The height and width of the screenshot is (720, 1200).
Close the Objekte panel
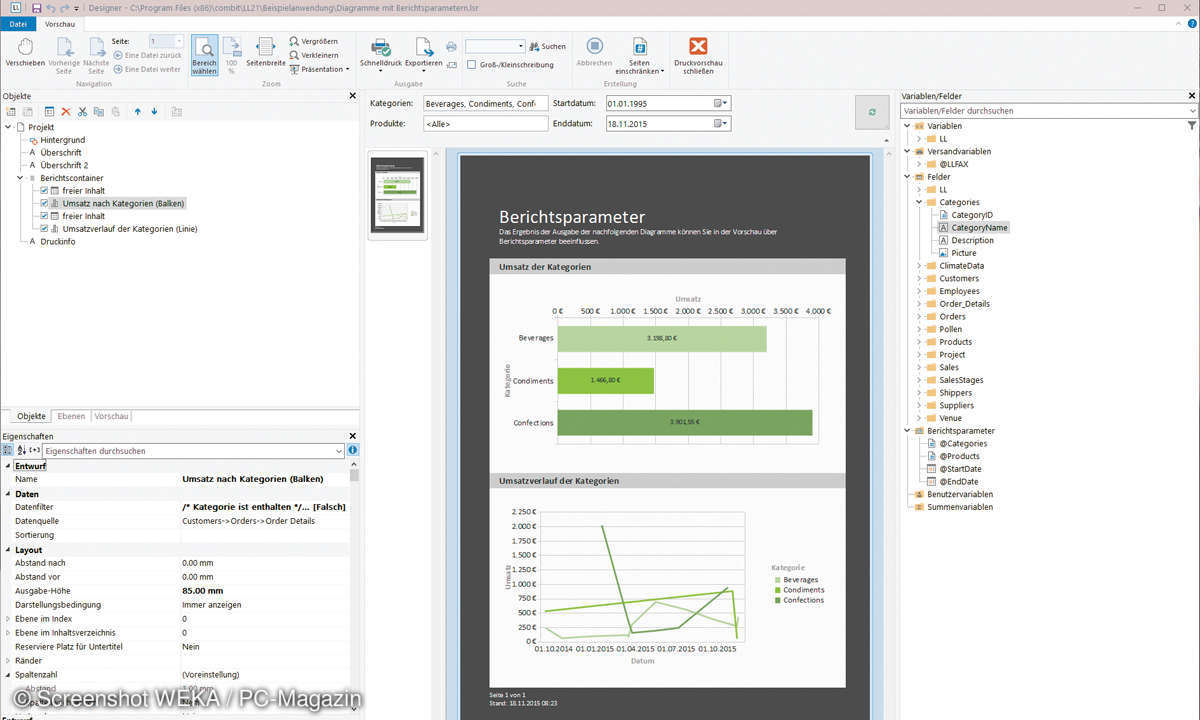tap(352, 96)
